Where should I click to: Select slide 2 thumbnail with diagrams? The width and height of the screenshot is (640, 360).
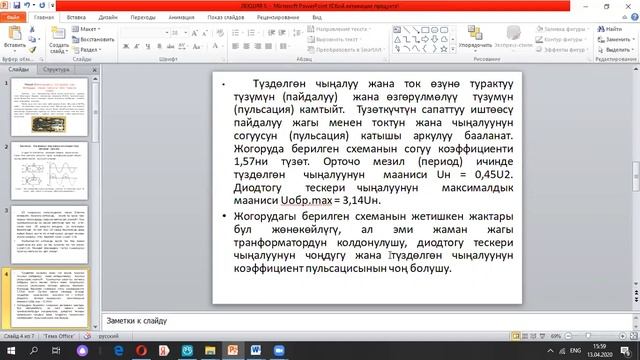[49, 171]
